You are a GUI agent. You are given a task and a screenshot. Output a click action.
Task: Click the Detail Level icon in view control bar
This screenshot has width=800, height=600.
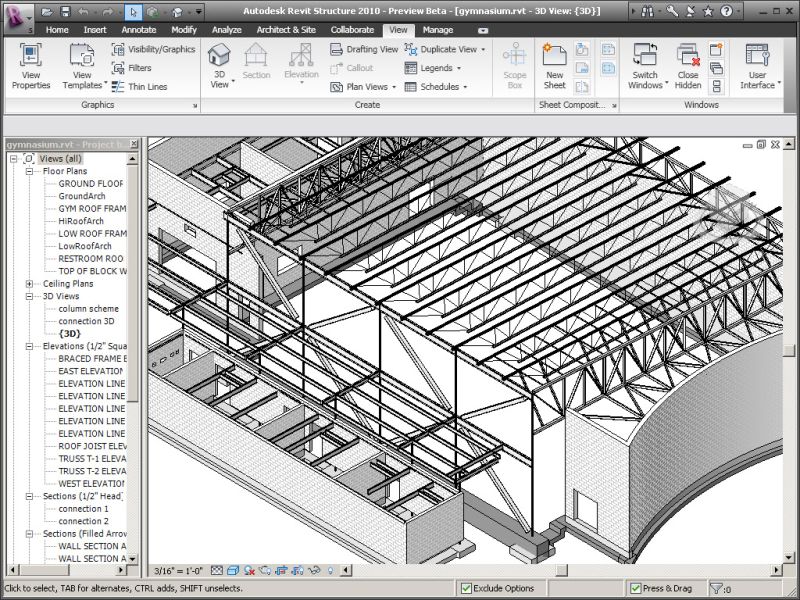click(x=217, y=570)
